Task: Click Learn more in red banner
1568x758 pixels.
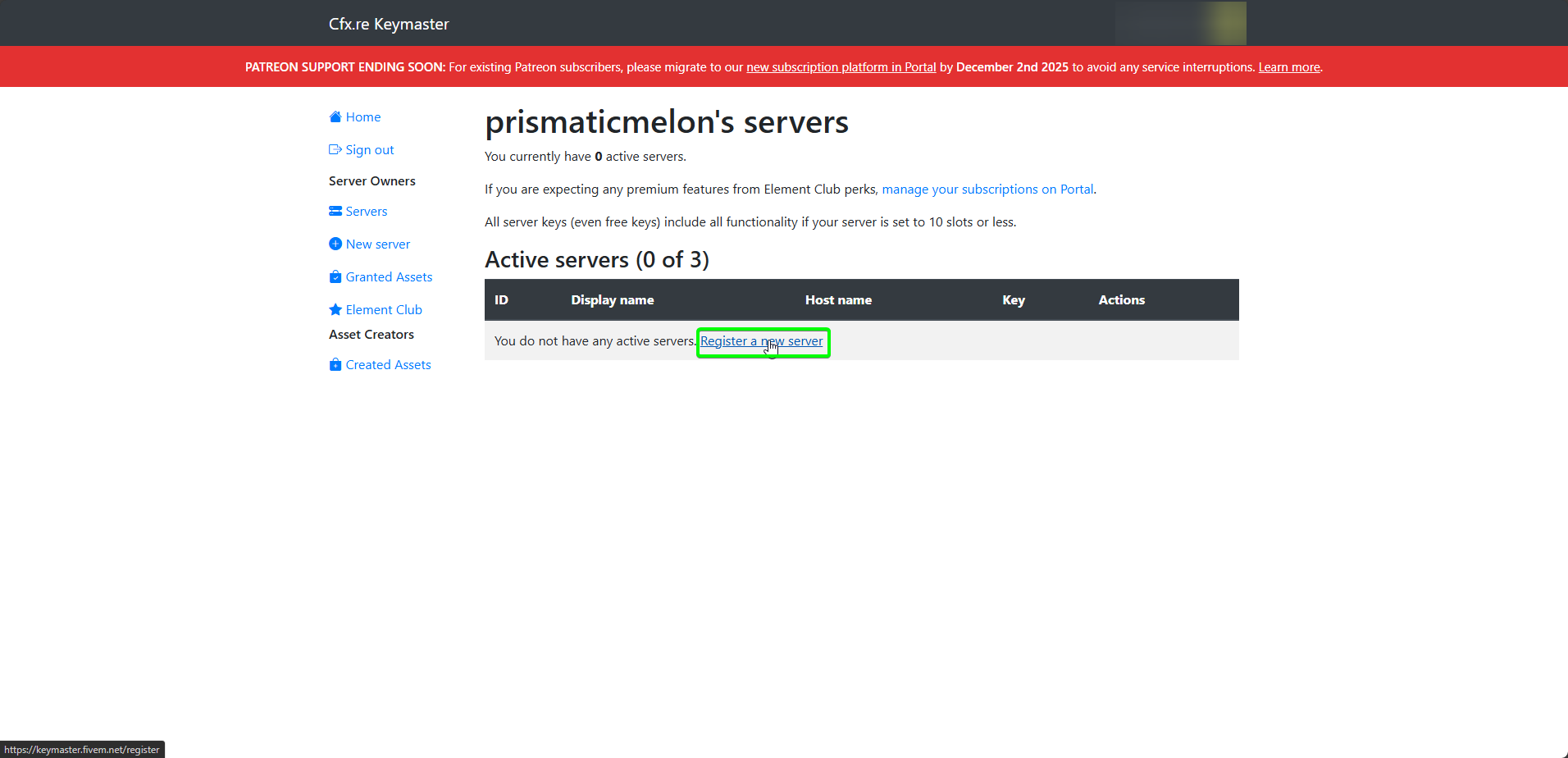Action: click(1288, 67)
